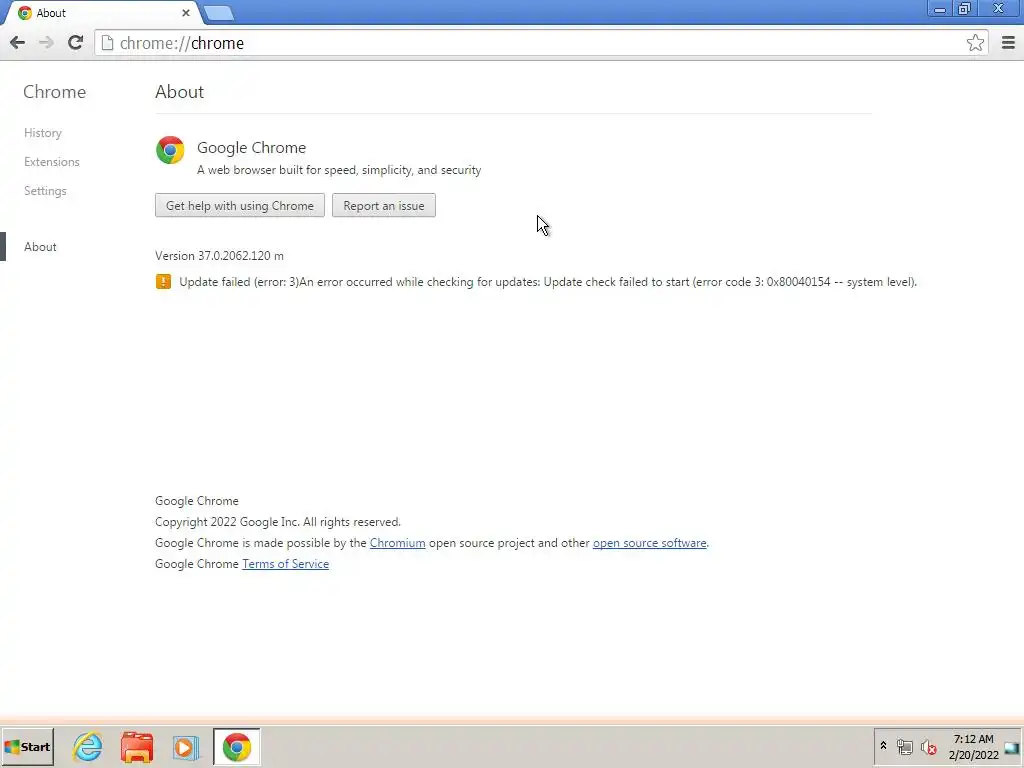Go back with the browser back arrow
The image size is (1024, 768).
(18, 43)
